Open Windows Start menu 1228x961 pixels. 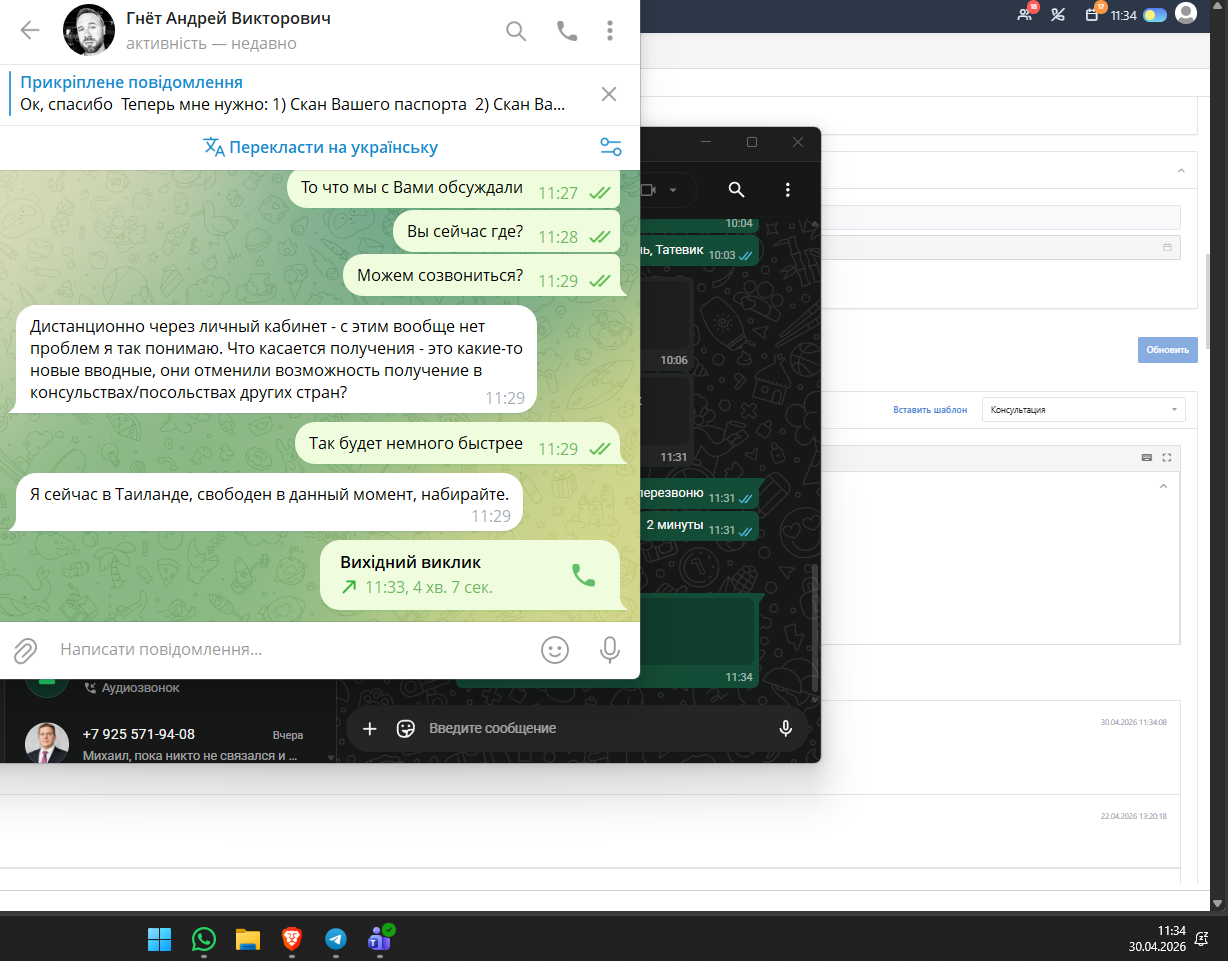coord(160,939)
